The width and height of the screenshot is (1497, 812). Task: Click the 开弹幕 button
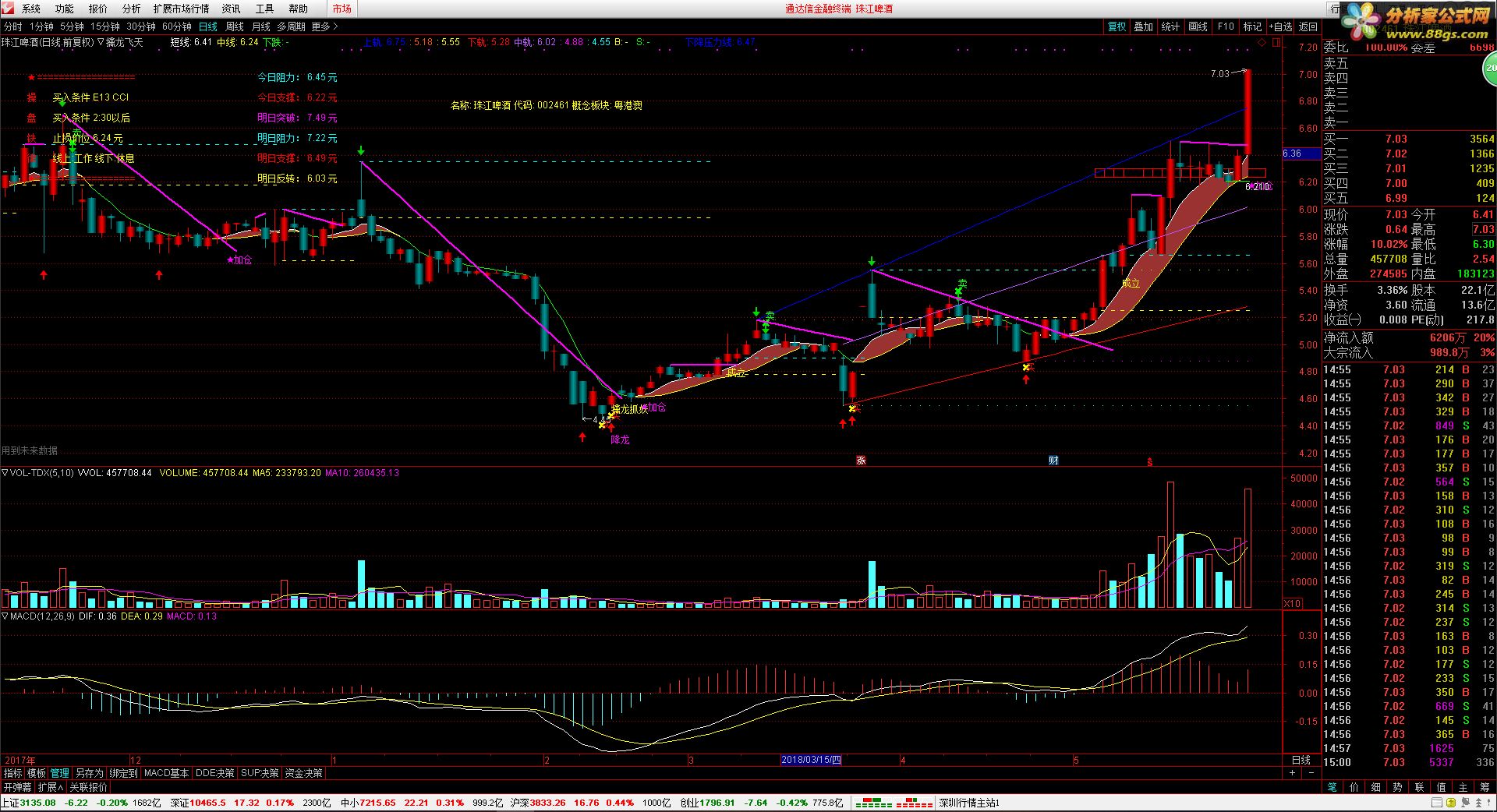click(17, 787)
